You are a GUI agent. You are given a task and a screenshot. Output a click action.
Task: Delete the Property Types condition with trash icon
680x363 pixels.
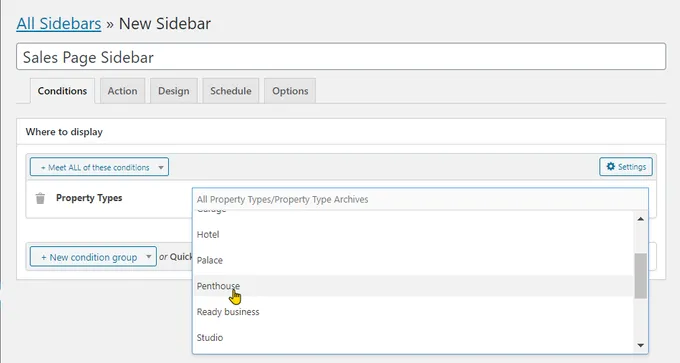[40, 198]
